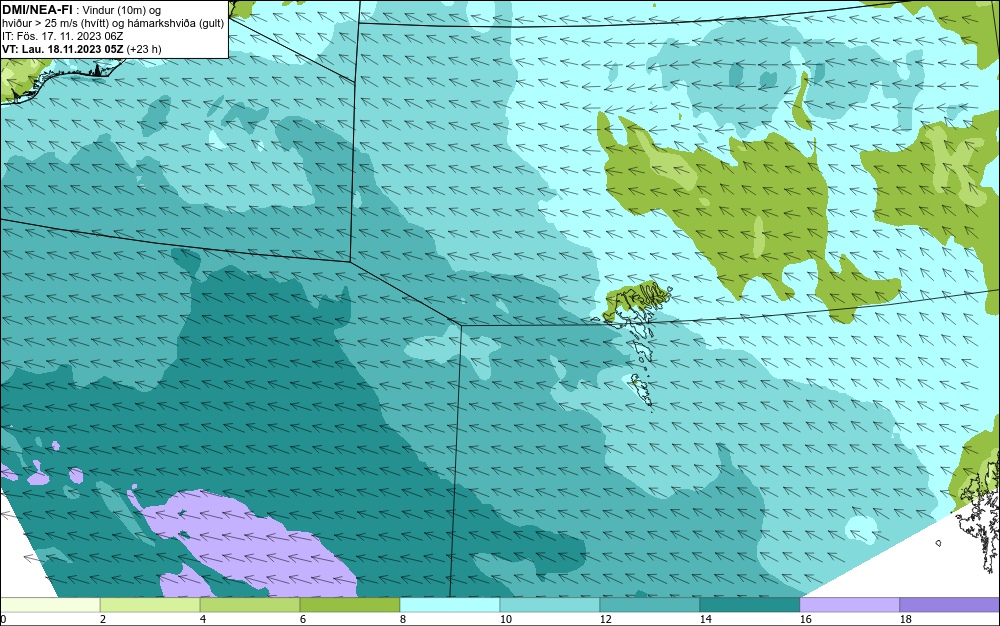Click the "DMI/NEA-FI" title text
1000x626 pixels.
pos(37,10)
